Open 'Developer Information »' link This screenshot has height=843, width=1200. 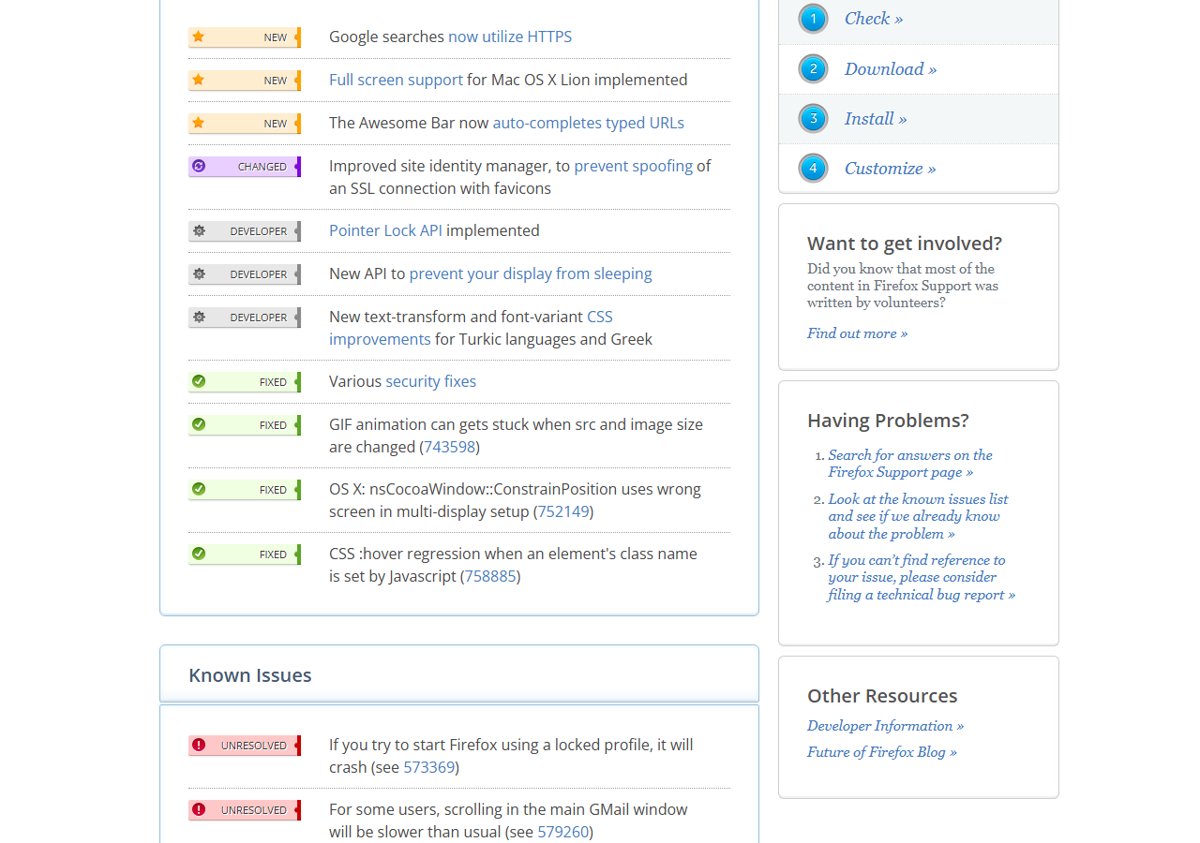pyautogui.click(x=885, y=726)
